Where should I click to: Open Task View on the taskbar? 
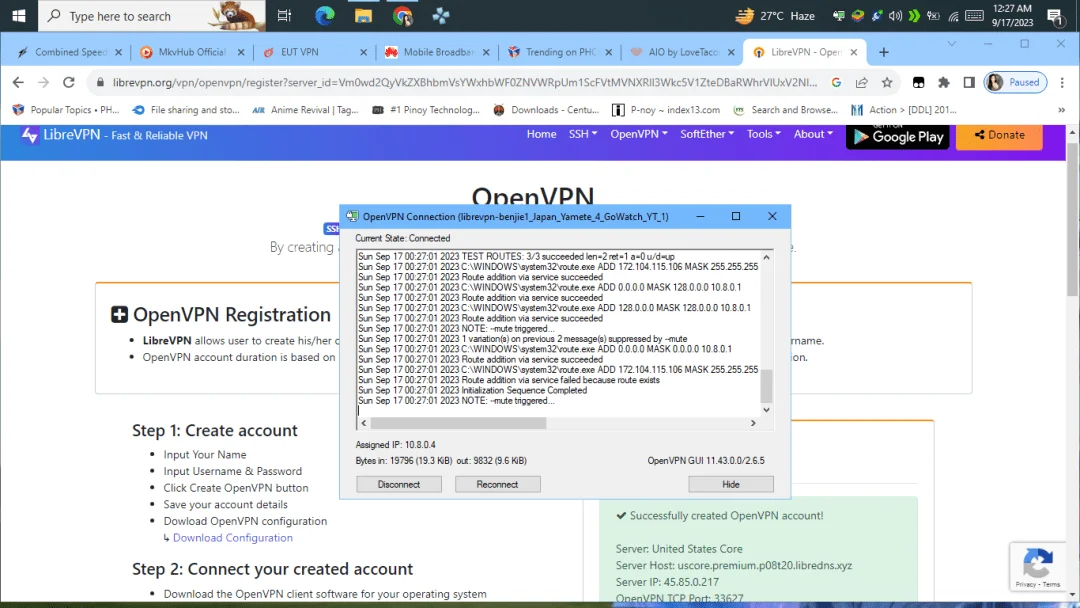[x=284, y=15]
